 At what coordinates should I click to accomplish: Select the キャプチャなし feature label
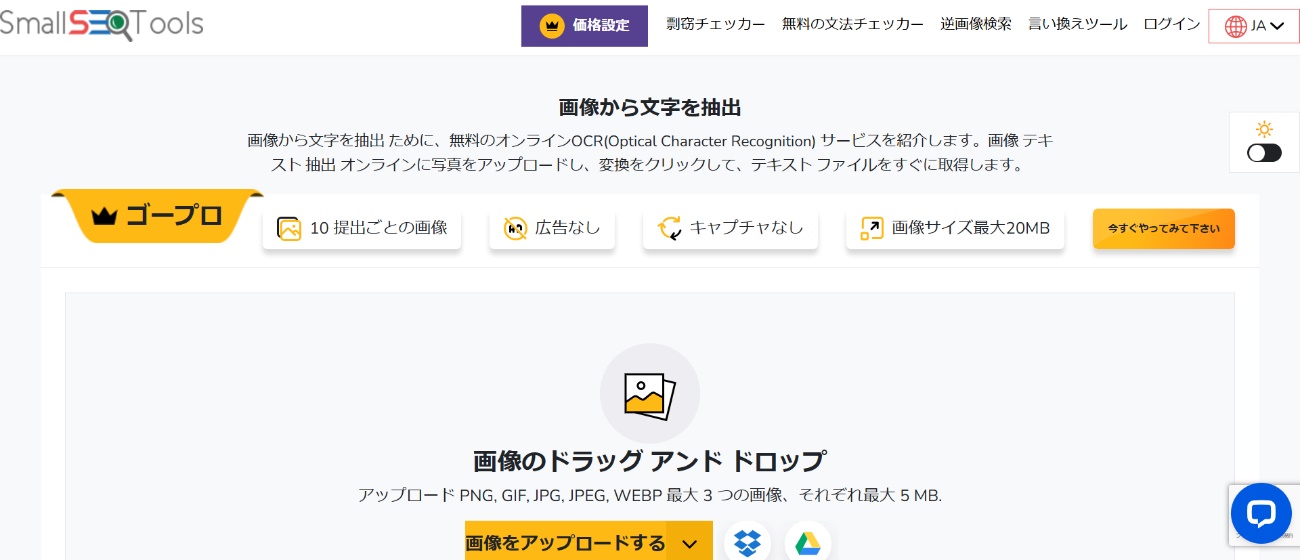[x=747, y=228]
